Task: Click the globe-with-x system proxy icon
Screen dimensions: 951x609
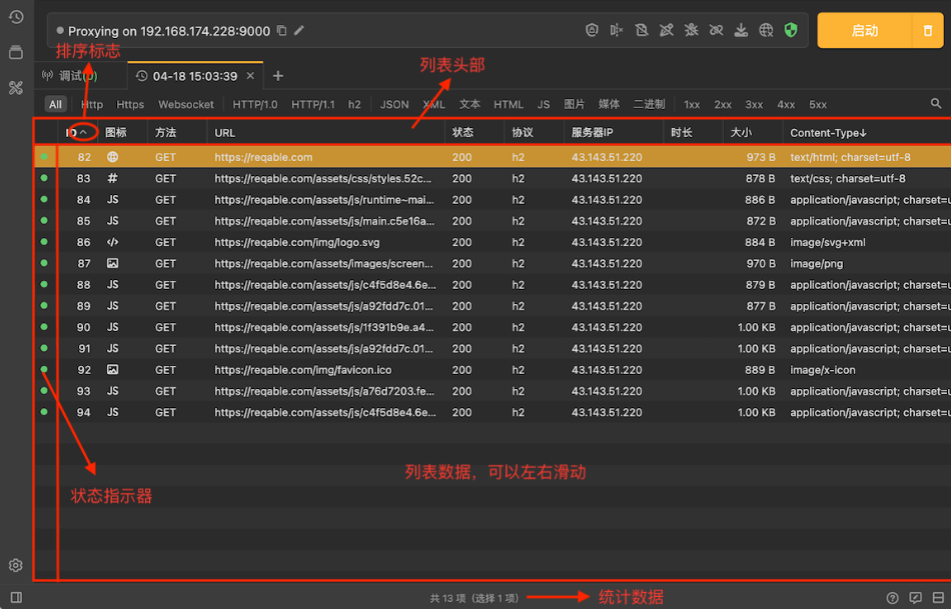Action: pos(766,30)
